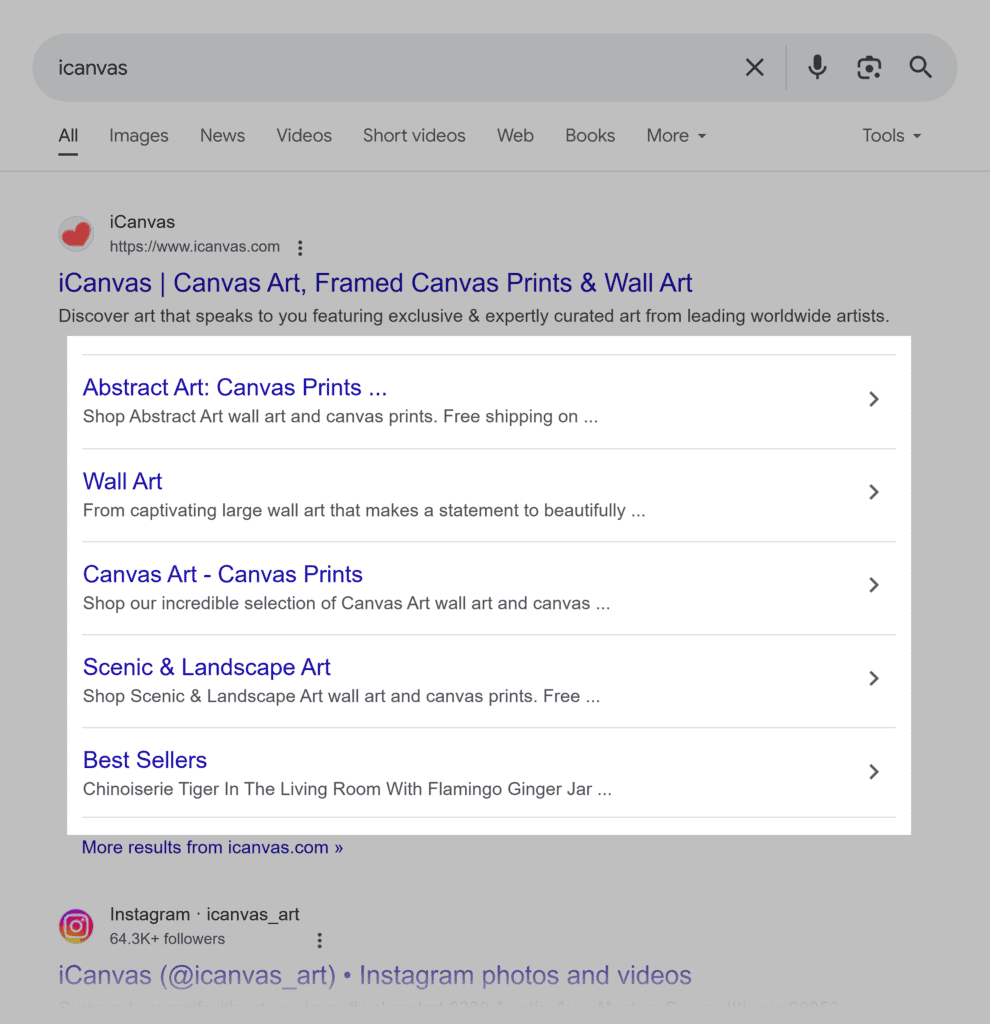Screen dimensions: 990x1024
Task: Open the More tab dropdown
Action: [676, 135]
